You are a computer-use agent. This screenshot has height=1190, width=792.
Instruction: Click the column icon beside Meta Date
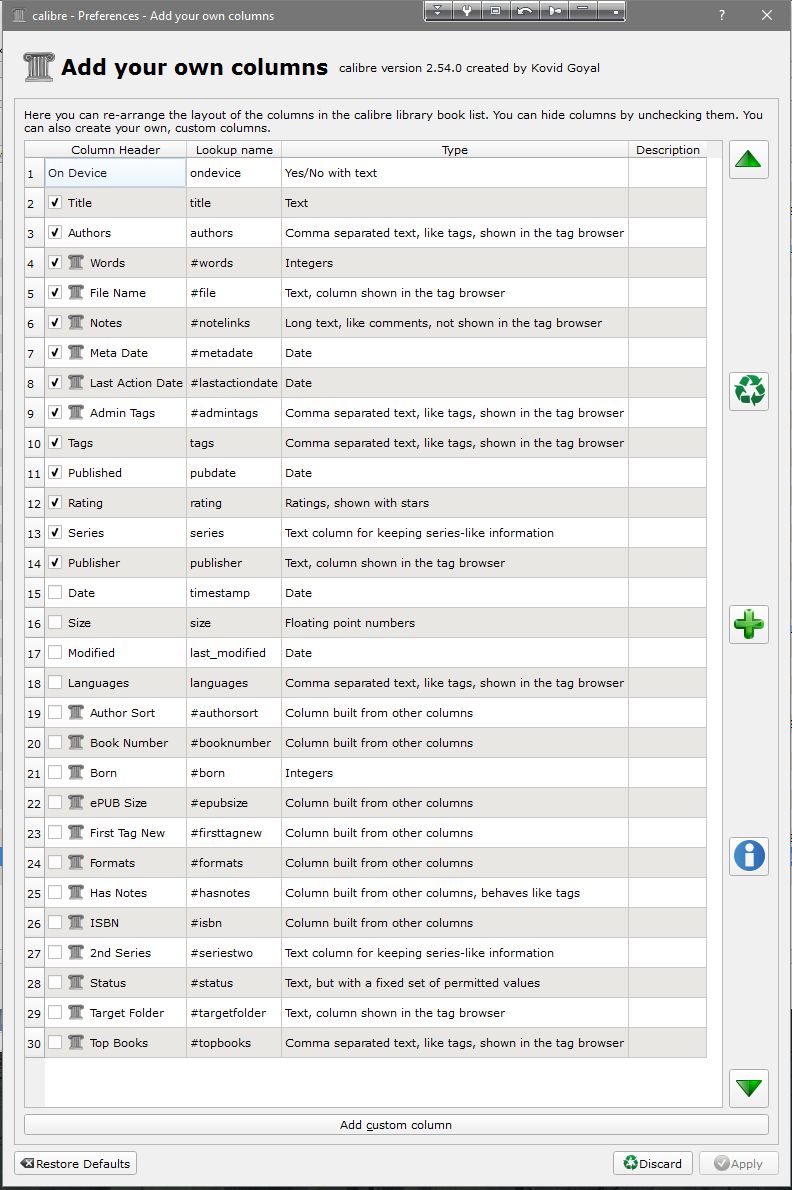pos(76,352)
